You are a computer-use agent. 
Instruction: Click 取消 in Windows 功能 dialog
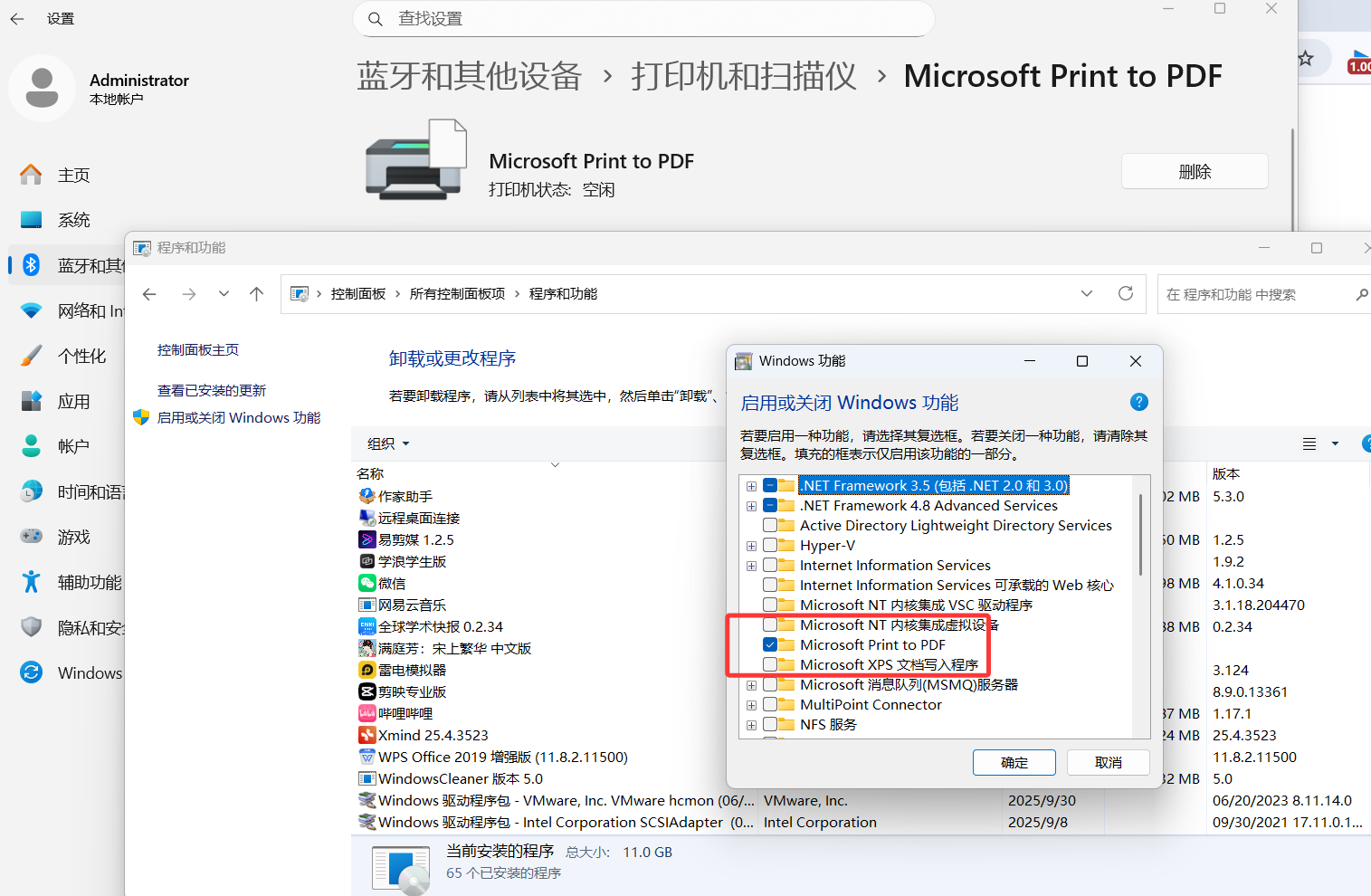coord(1109,763)
